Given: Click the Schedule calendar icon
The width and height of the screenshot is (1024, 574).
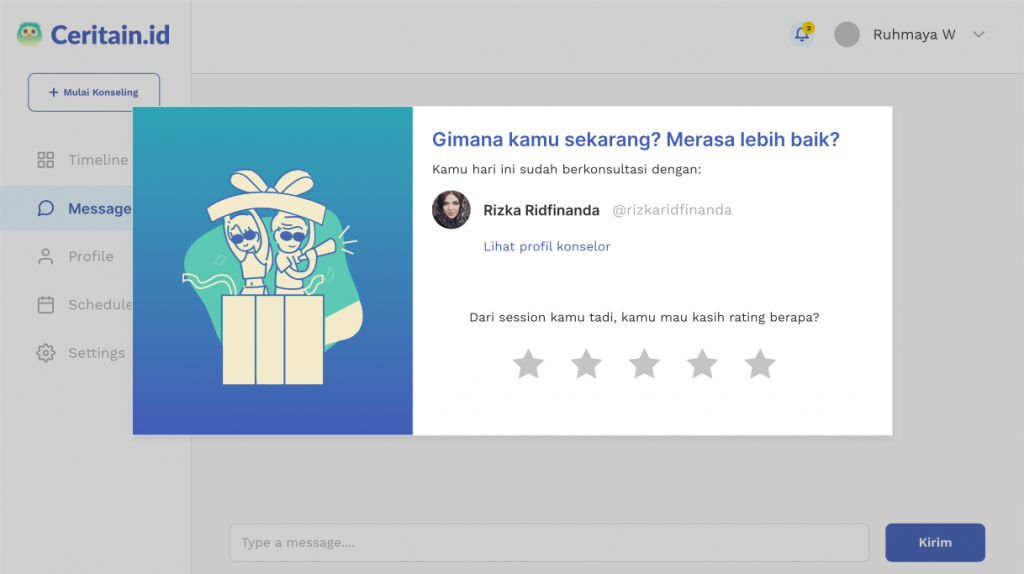Looking at the screenshot, I should pos(46,304).
